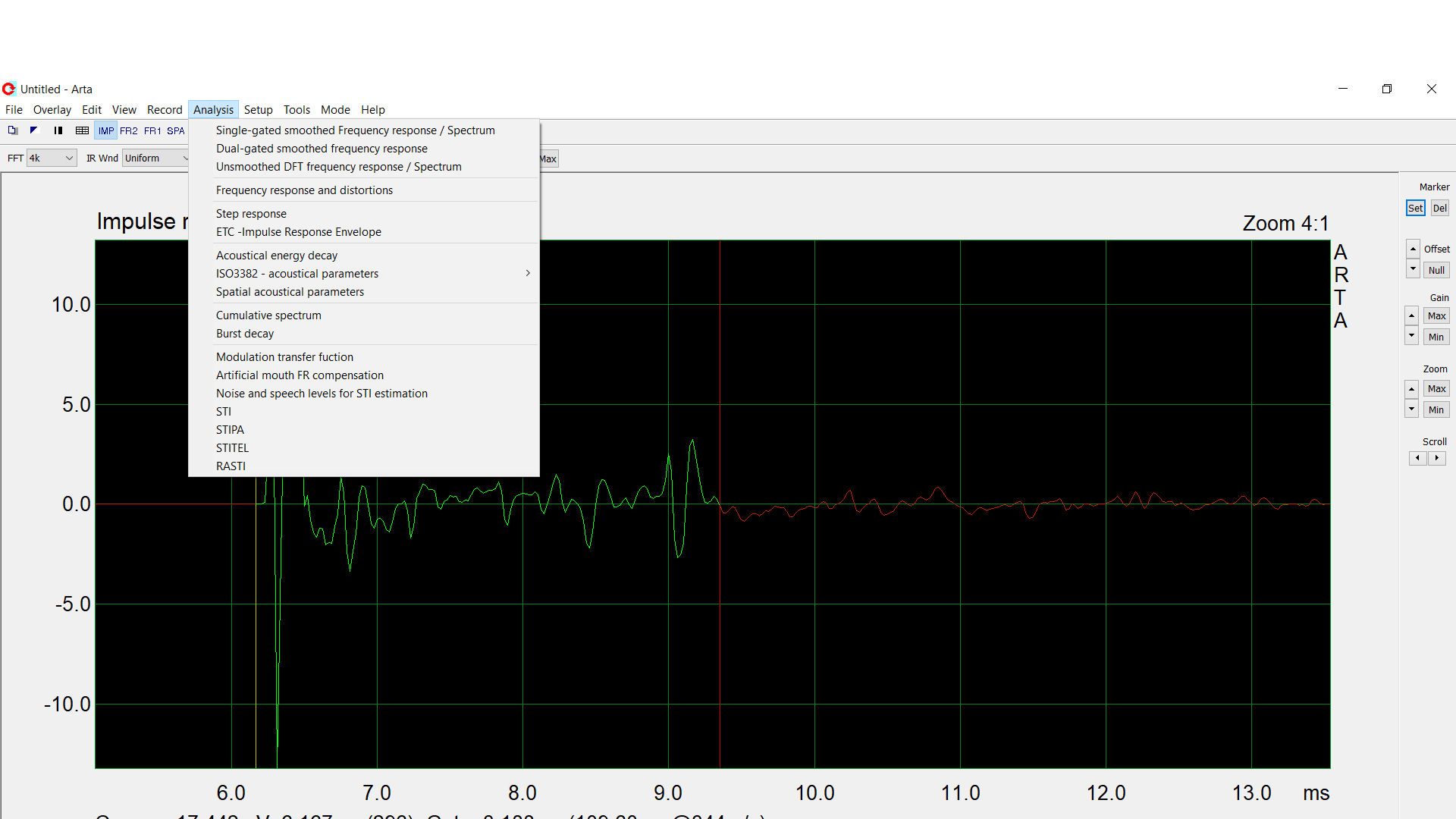Click the Offset Null button
The image size is (1456, 819).
click(1436, 270)
